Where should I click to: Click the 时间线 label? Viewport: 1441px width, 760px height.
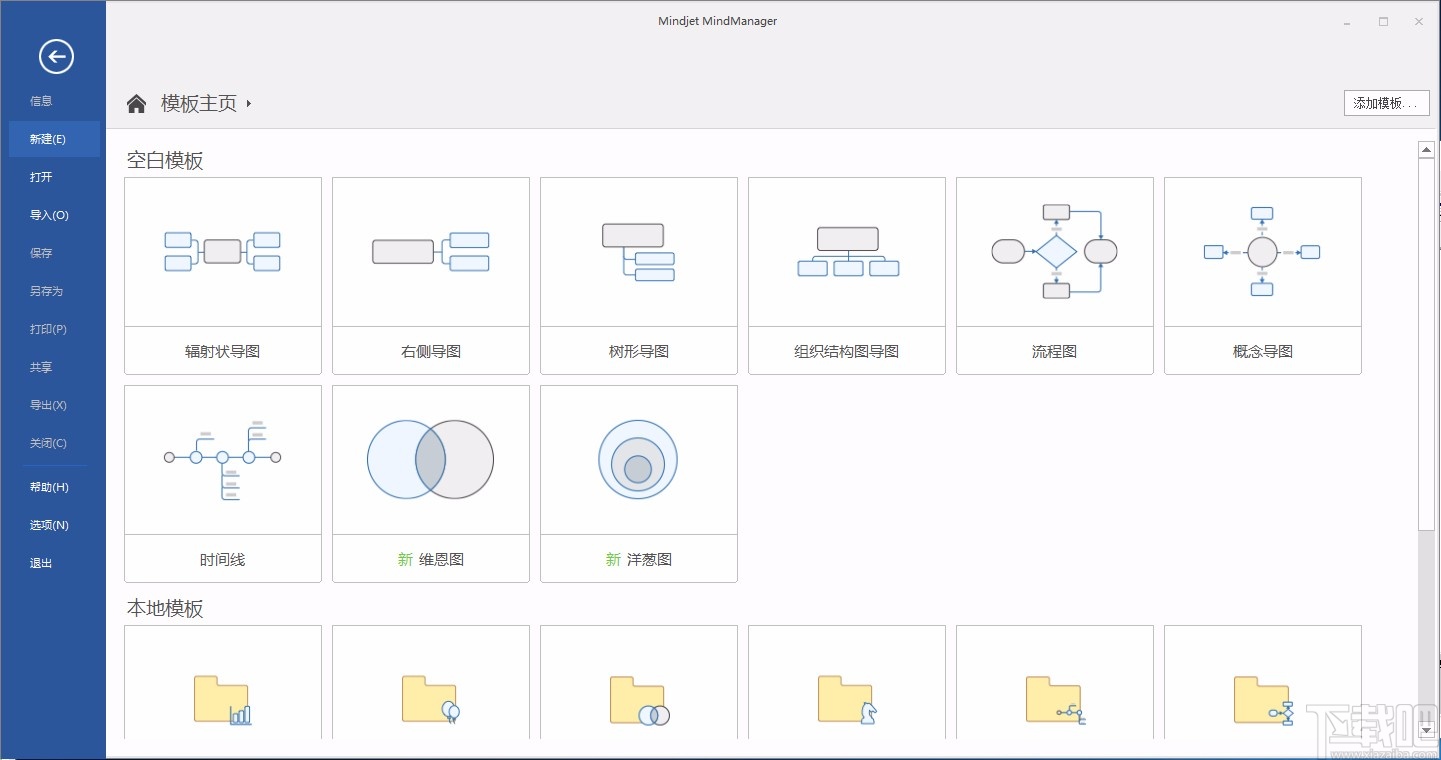tap(222, 559)
